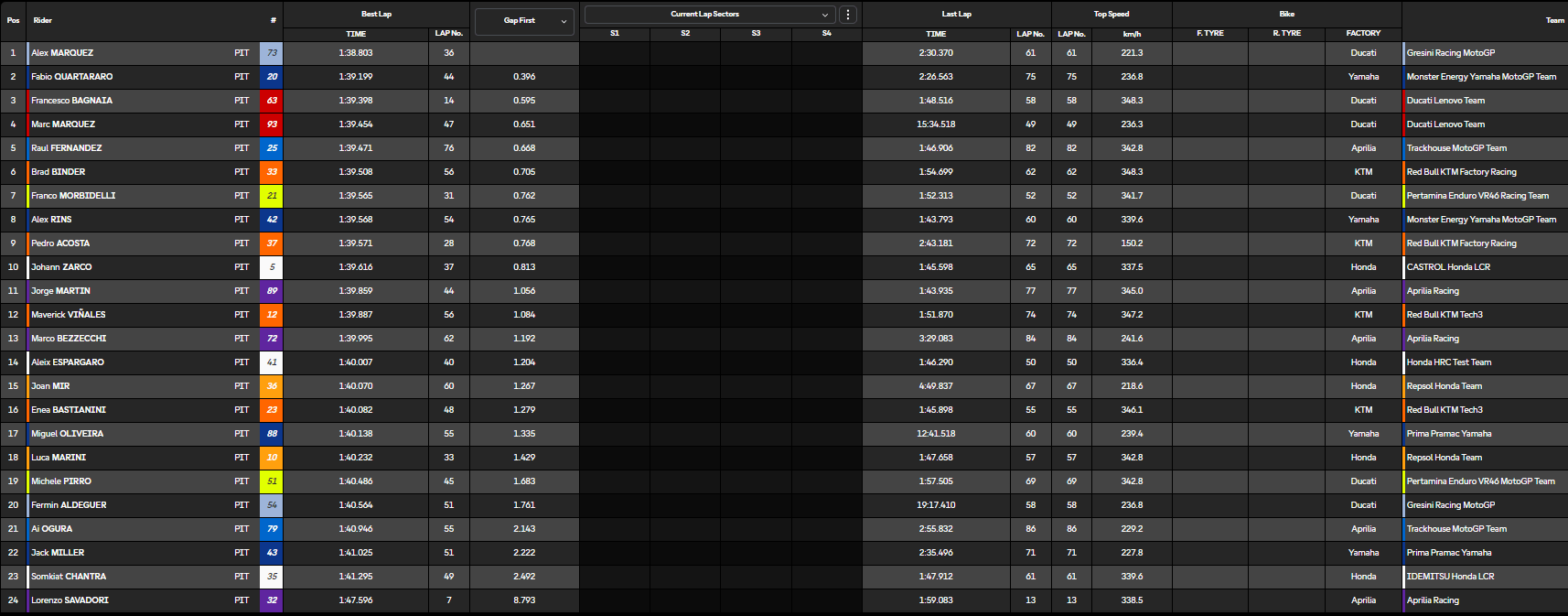Screen dimensions: 1568x616
Task: Click Alex Marquez's number 73 badge
Action: pyautogui.click(x=272, y=53)
